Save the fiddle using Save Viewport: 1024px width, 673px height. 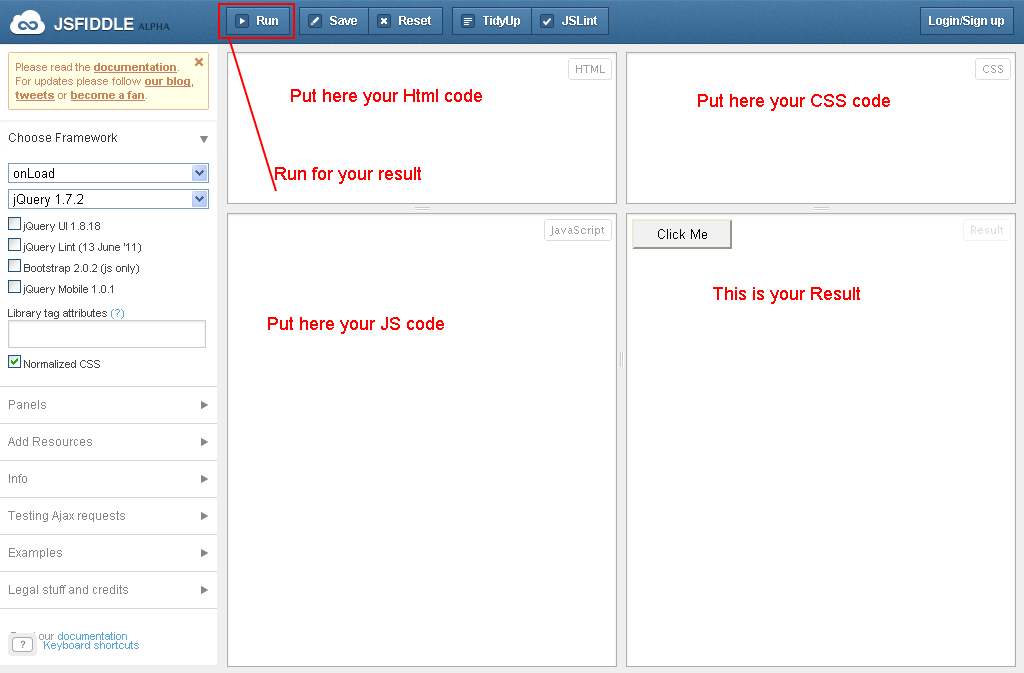[x=334, y=21]
